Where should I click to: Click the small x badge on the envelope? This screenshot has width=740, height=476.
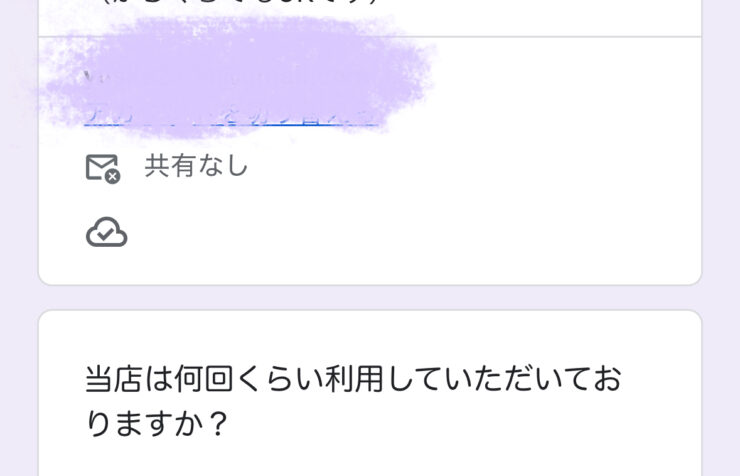113,177
